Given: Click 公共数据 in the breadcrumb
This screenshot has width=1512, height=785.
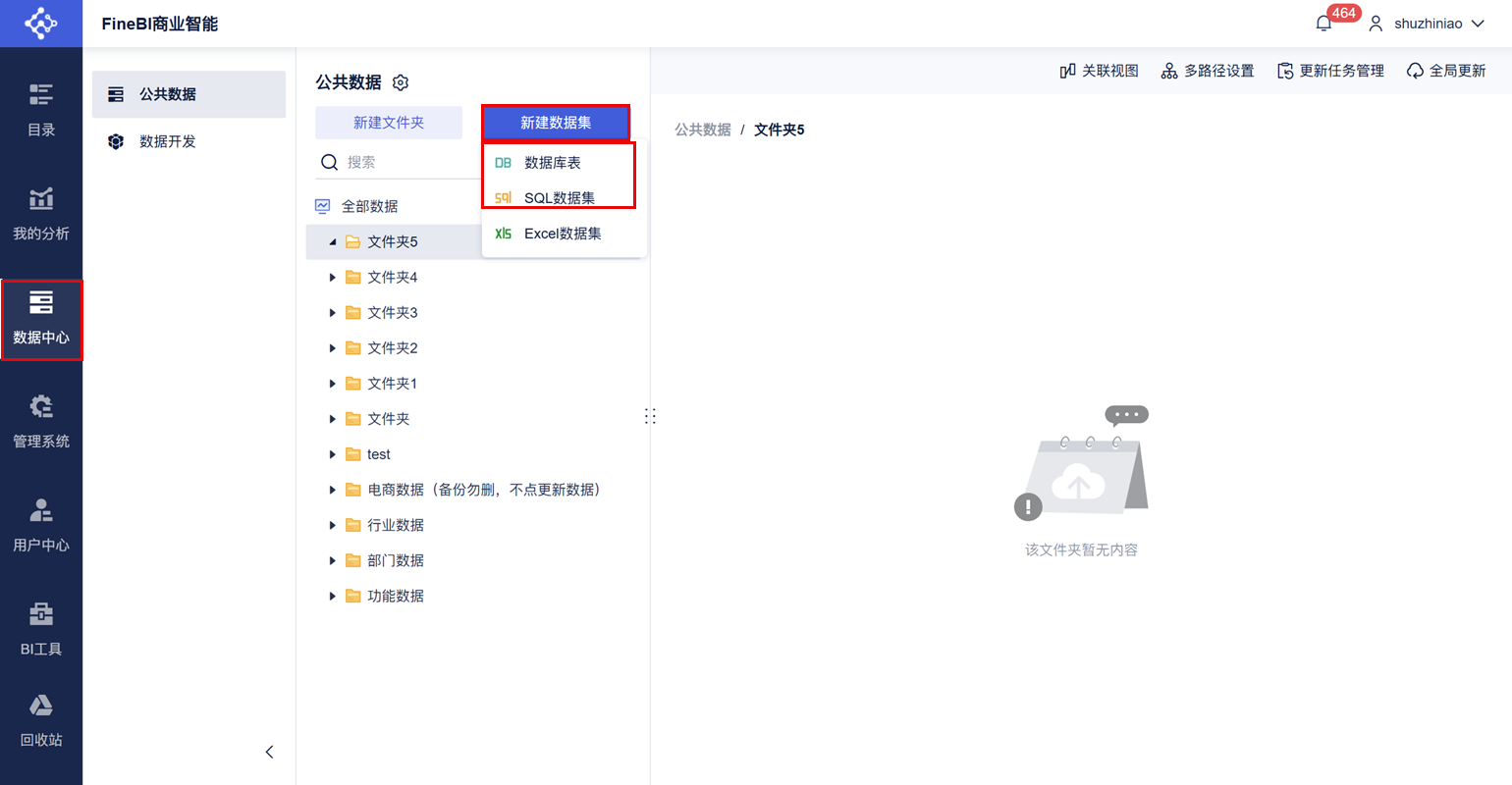Looking at the screenshot, I should (x=703, y=130).
